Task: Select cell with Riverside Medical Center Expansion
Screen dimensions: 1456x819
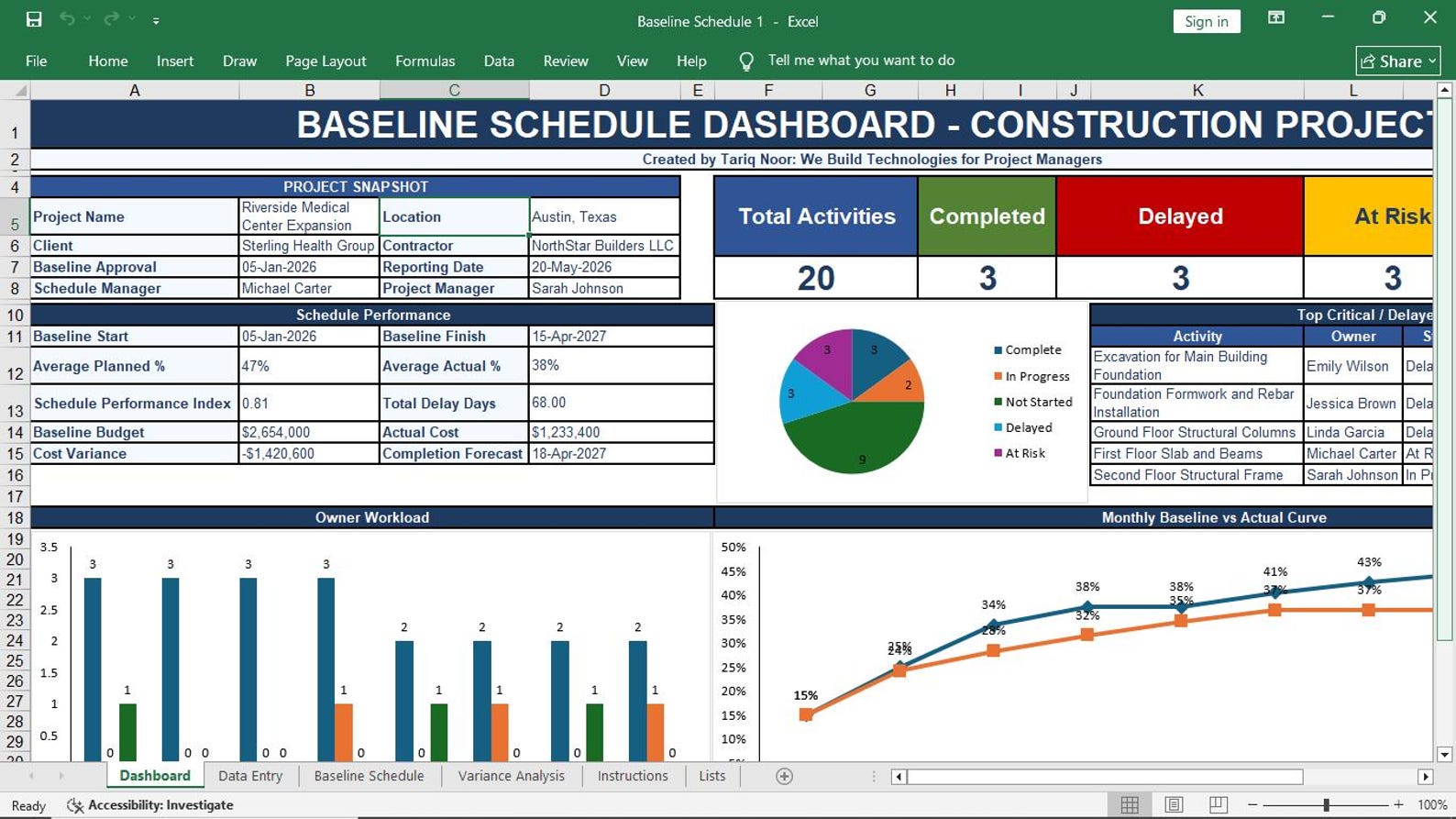Action: tap(309, 216)
